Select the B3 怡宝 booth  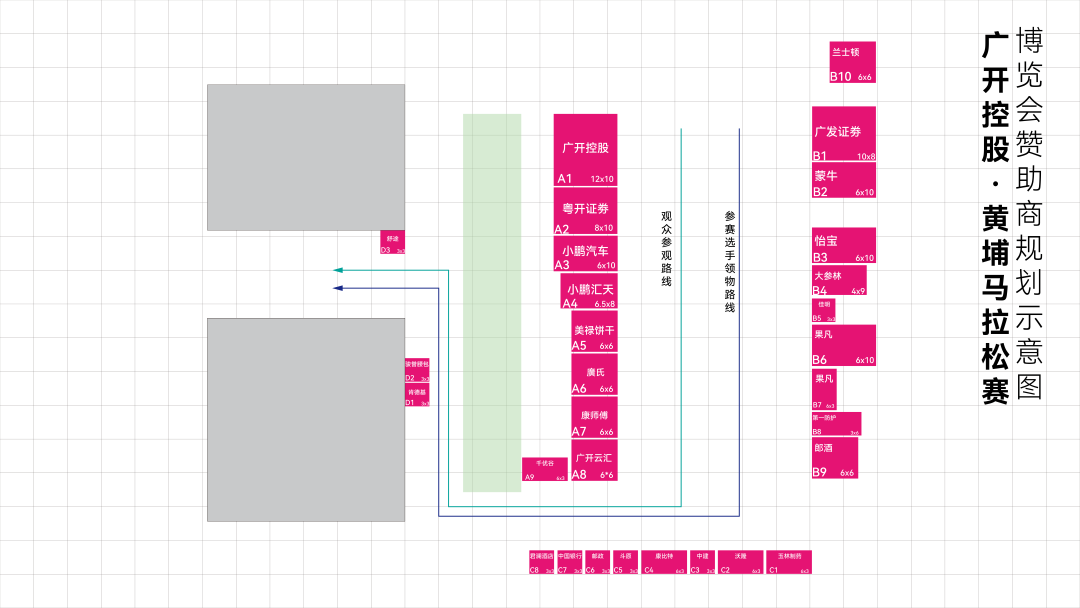(843, 245)
